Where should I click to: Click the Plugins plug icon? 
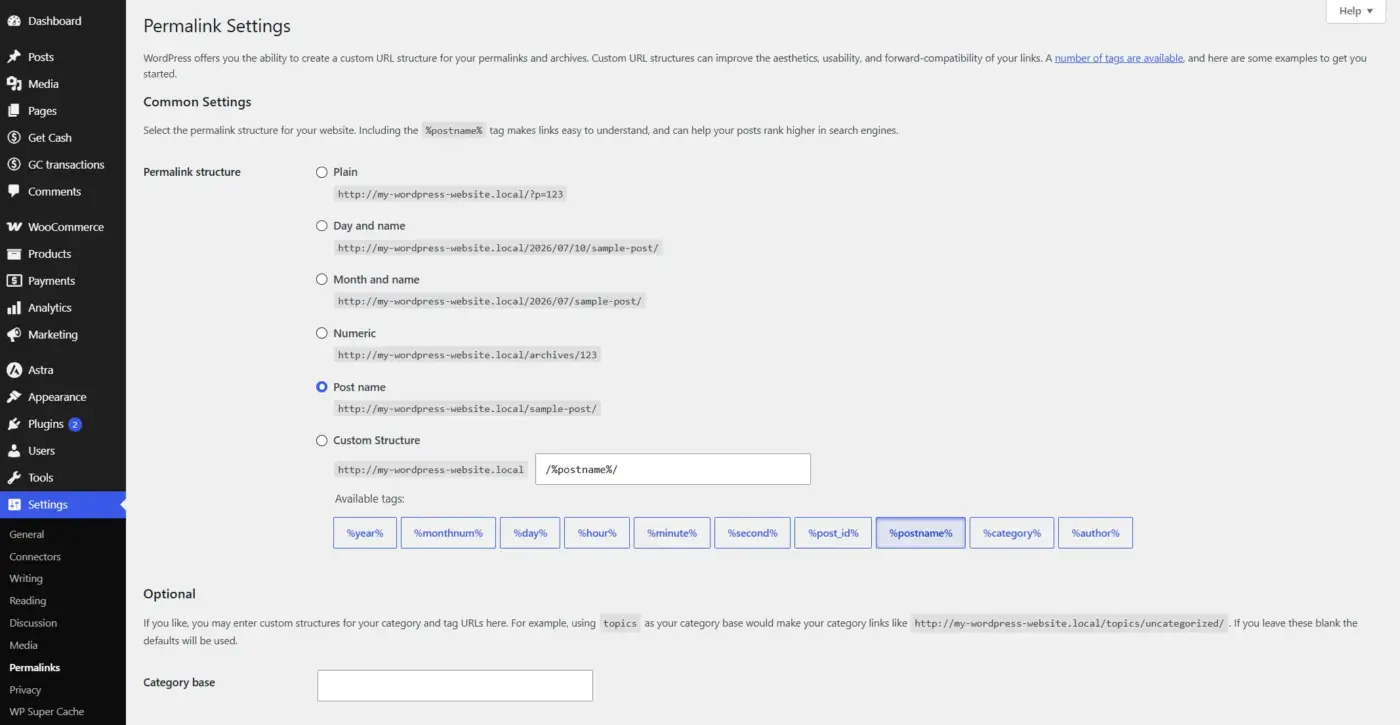[14, 424]
